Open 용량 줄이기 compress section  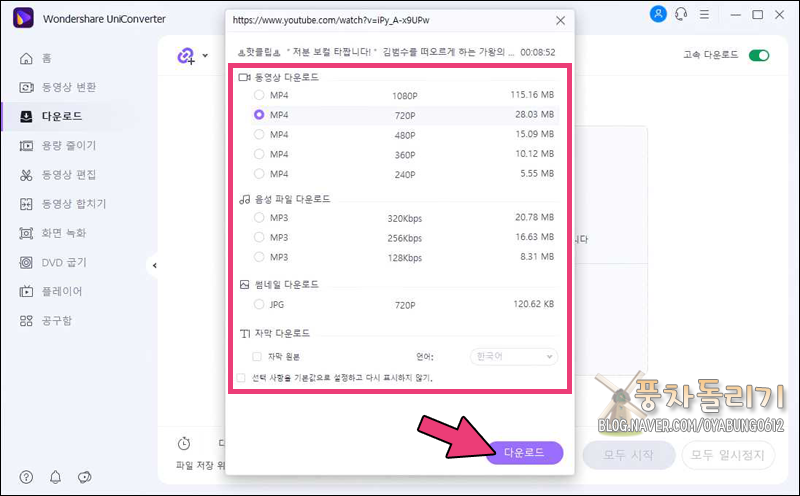58,145
